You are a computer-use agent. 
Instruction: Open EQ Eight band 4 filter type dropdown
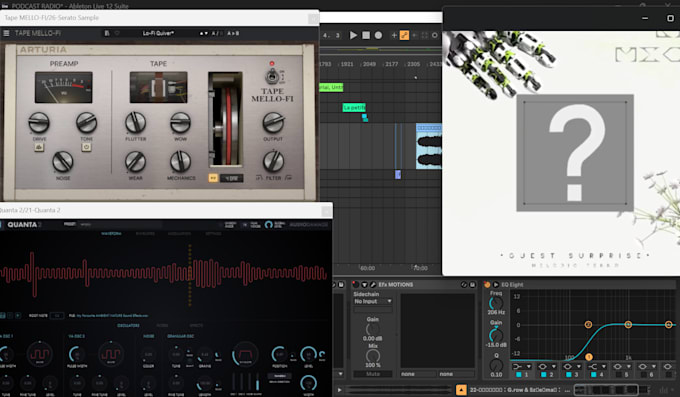point(597,367)
